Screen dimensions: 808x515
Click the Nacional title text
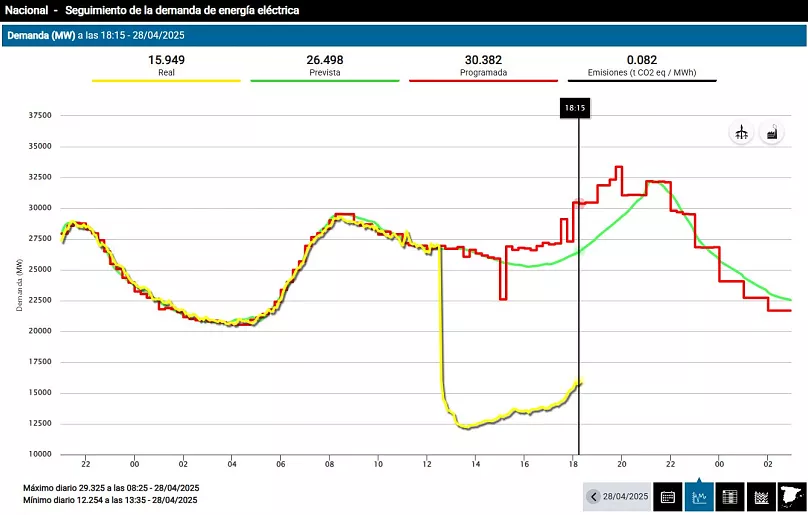pyautogui.click(x=27, y=11)
